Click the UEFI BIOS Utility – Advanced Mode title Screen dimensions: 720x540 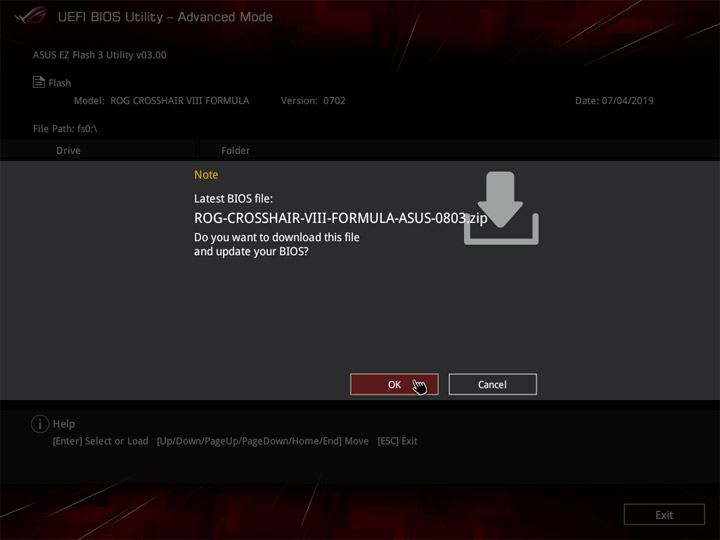coord(165,17)
